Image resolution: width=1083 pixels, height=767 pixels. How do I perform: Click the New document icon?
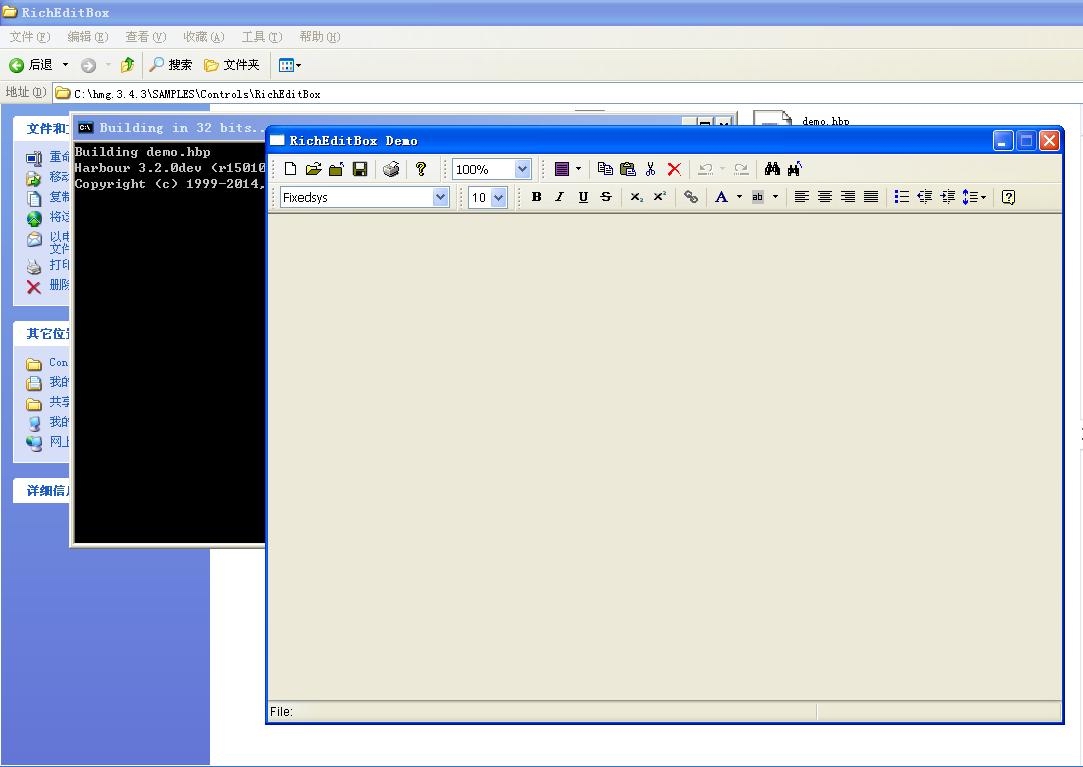(290, 169)
